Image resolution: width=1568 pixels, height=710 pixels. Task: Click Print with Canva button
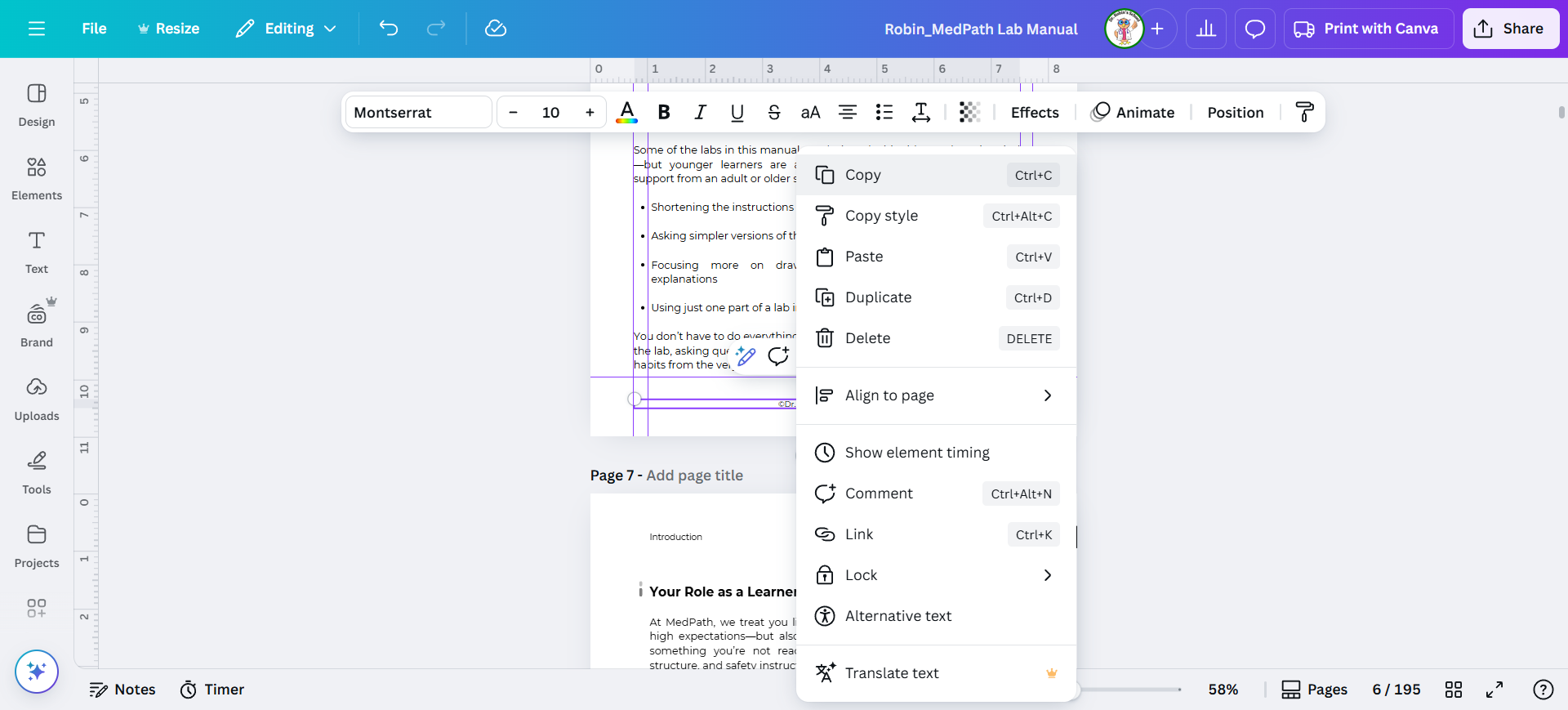coord(1368,29)
